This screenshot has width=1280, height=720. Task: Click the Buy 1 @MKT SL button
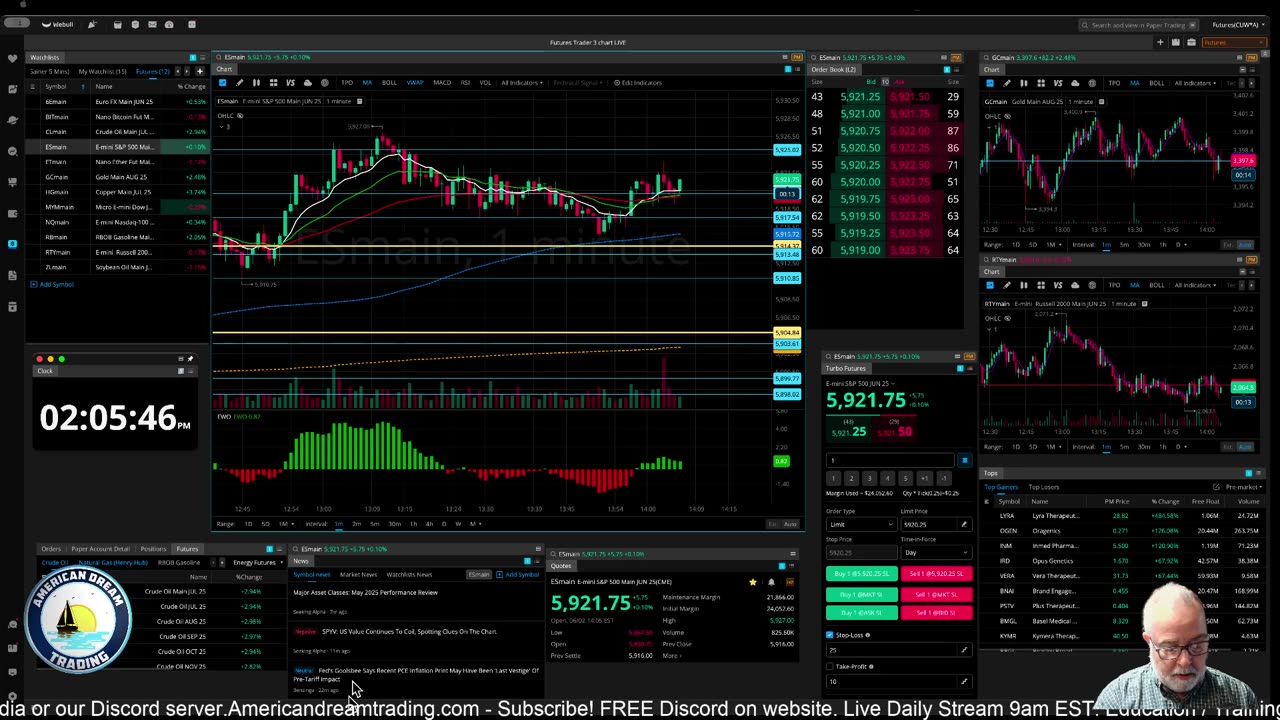click(861, 594)
